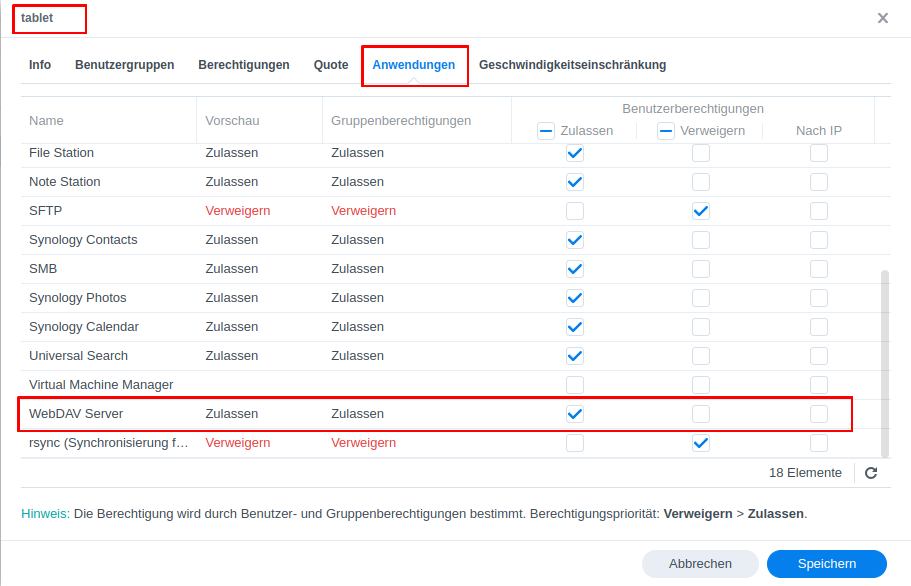The height and width of the screenshot is (586, 911).
Task: Enable Verweigern for Virtual Machine Manager
Action: click(701, 385)
